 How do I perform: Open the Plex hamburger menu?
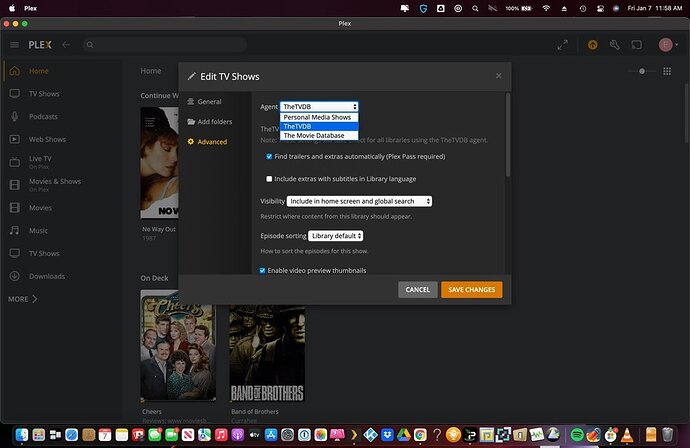15,45
